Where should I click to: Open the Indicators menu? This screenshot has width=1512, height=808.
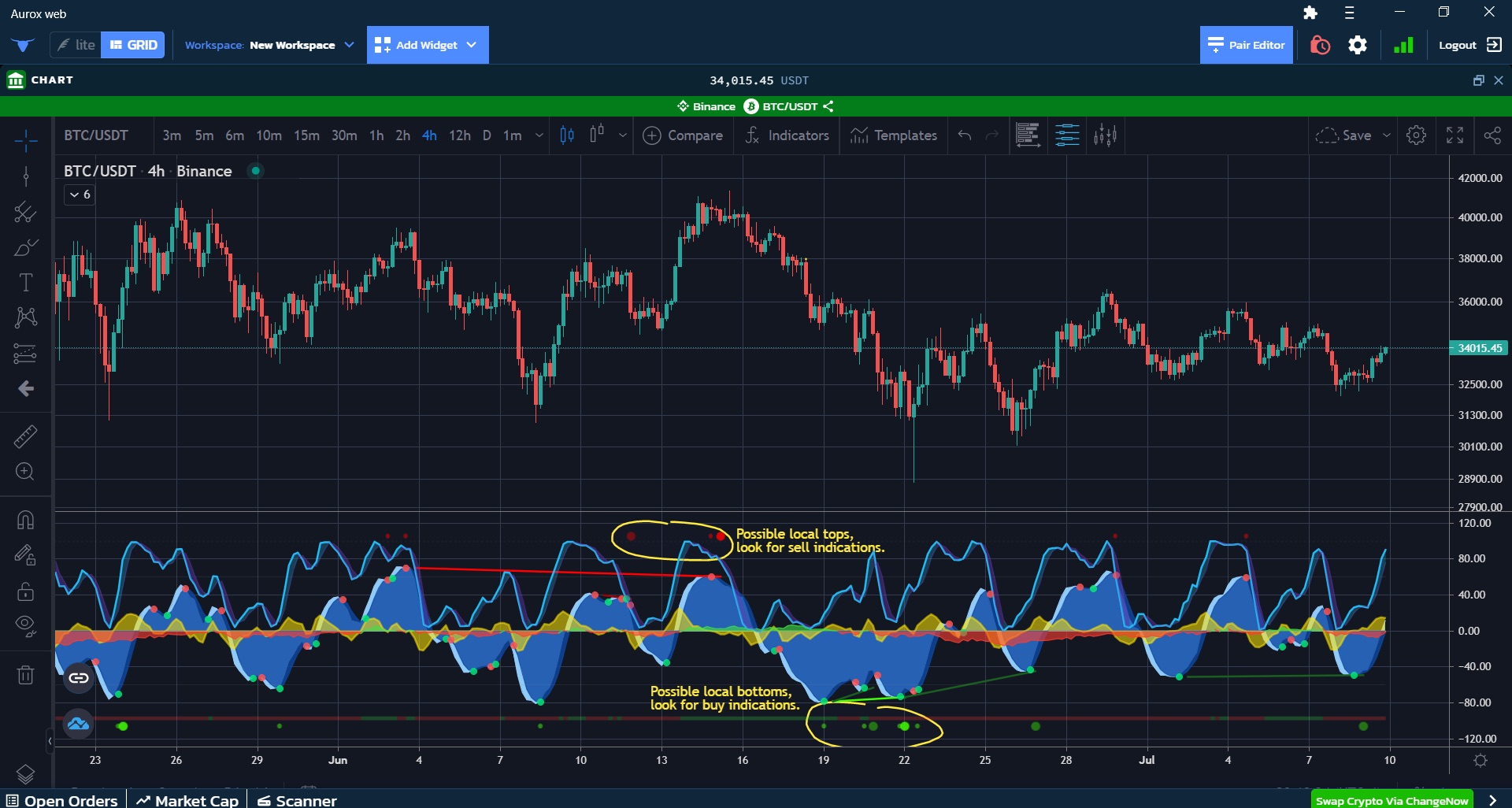(787, 135)
